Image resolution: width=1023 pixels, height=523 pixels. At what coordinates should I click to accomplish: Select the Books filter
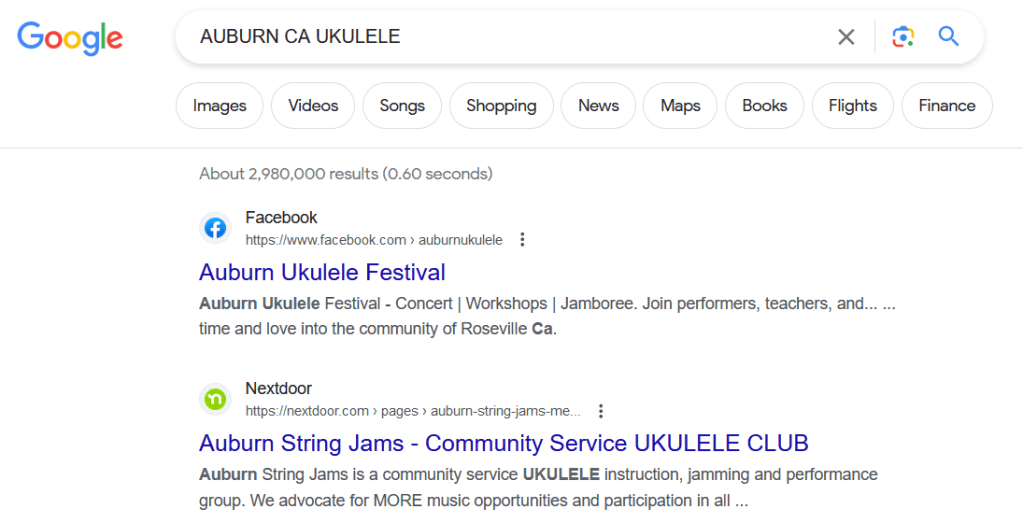(x=764, y=106)
